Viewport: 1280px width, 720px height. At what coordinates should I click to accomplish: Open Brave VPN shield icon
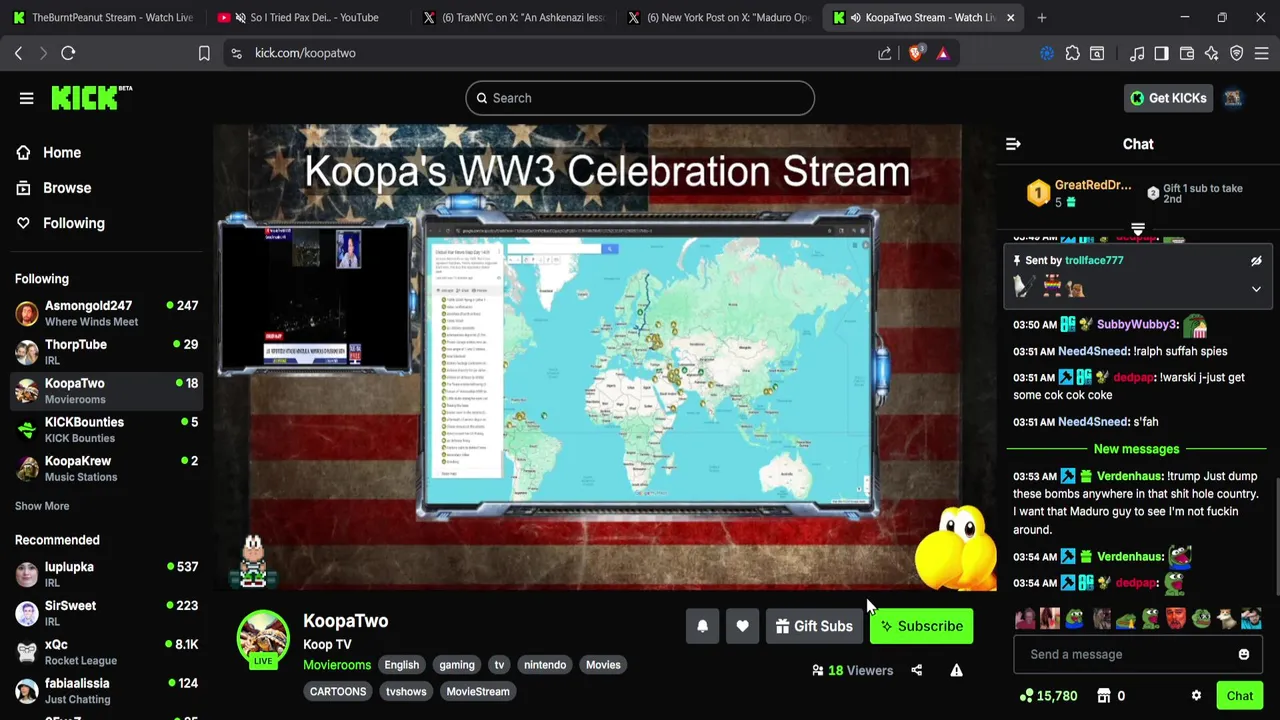pyautogui.click(x=1237, y=53)
